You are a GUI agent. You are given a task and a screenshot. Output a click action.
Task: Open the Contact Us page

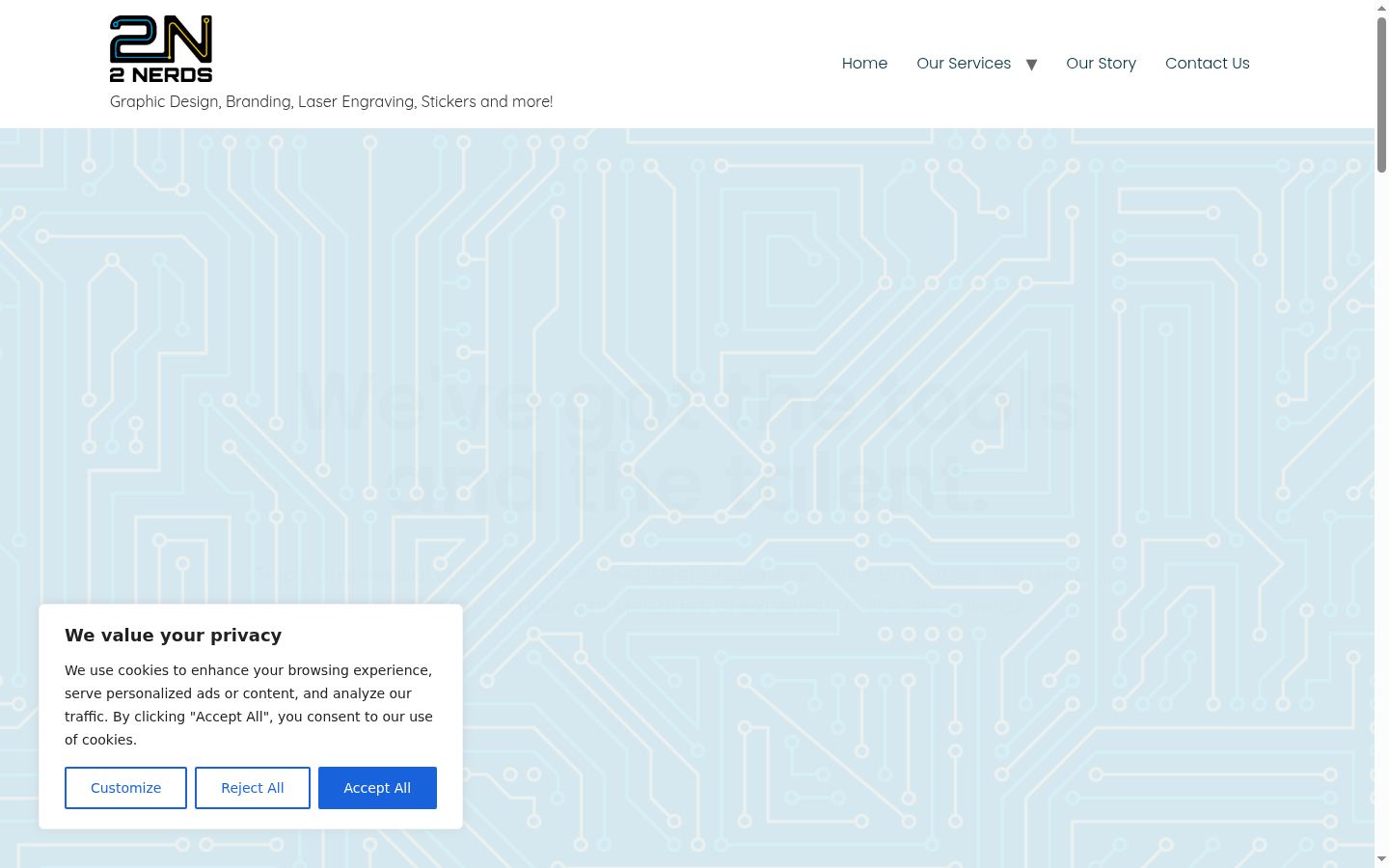click(1208, 64)
